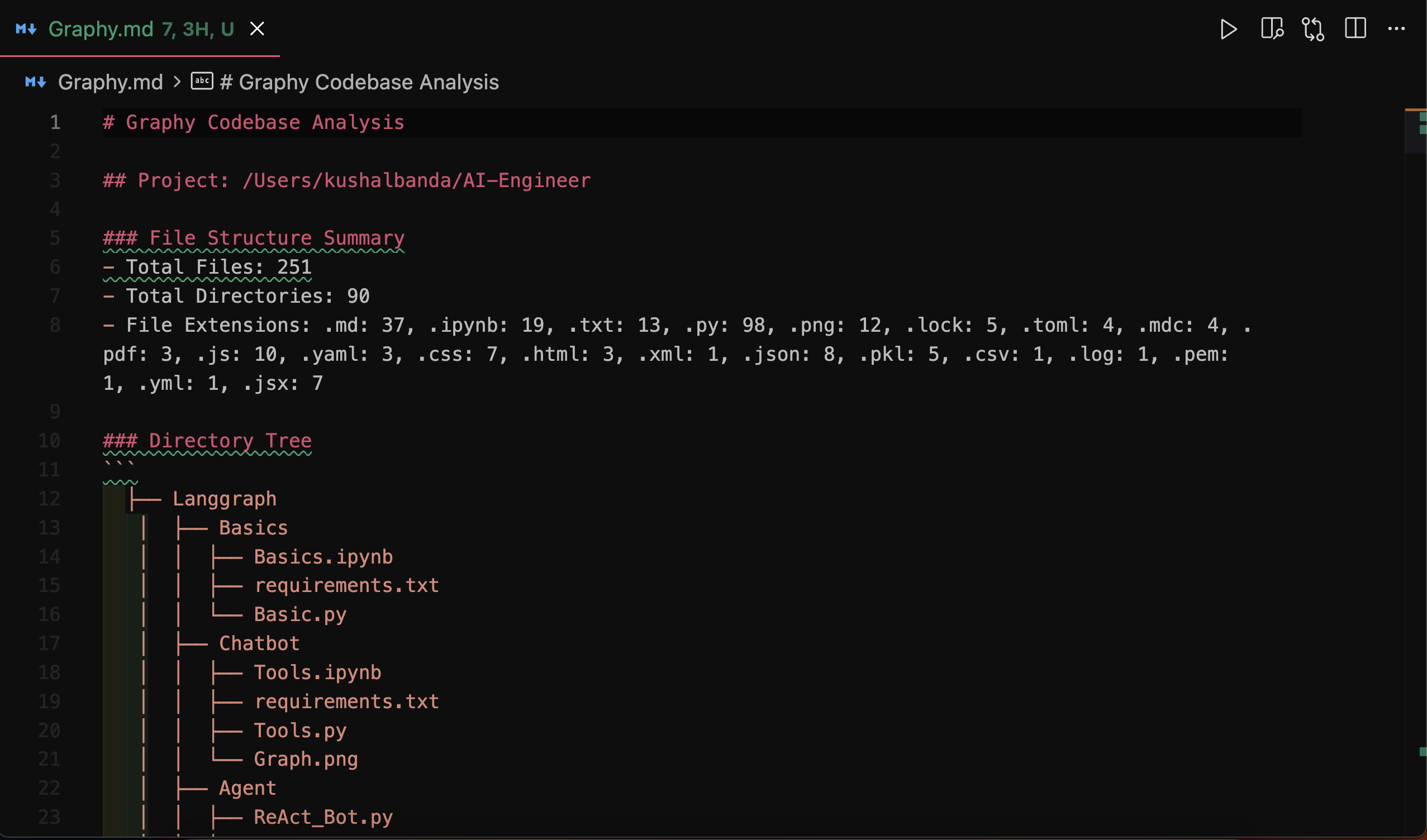Click the 'Graph.png' line
Viewport: 1427px width, 840px height.
(306, 759)
